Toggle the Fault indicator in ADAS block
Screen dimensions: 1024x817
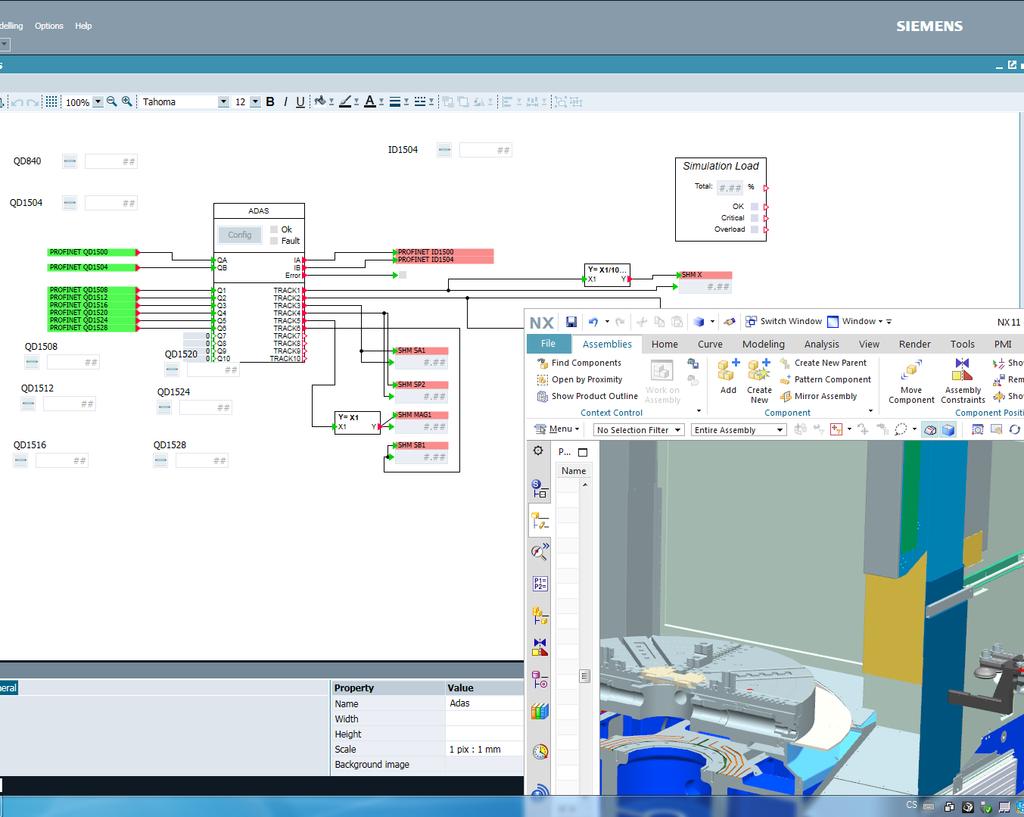coord(274,240)
